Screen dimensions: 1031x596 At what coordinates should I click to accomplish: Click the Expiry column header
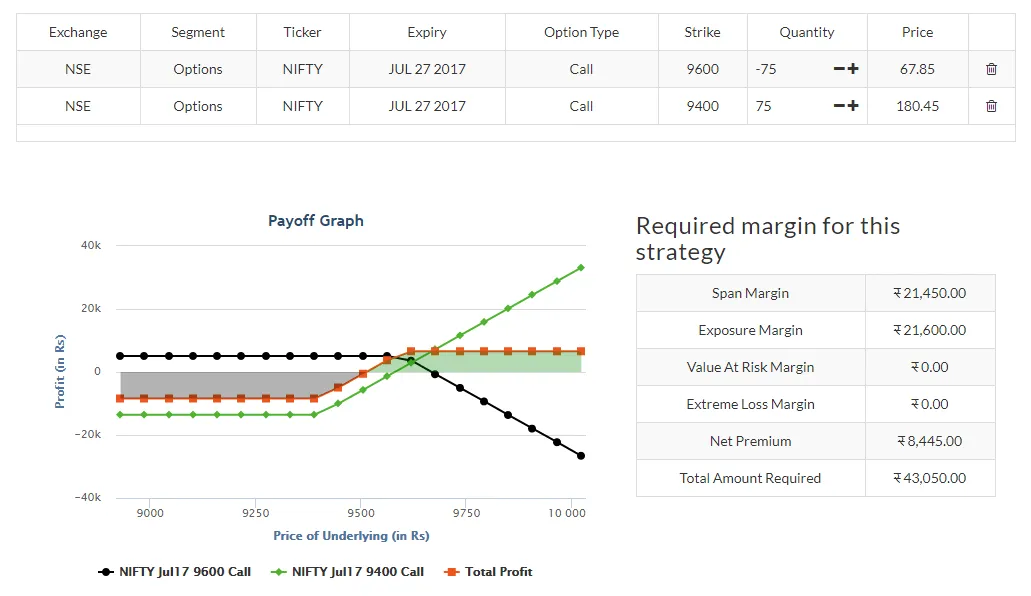(427, 32)
